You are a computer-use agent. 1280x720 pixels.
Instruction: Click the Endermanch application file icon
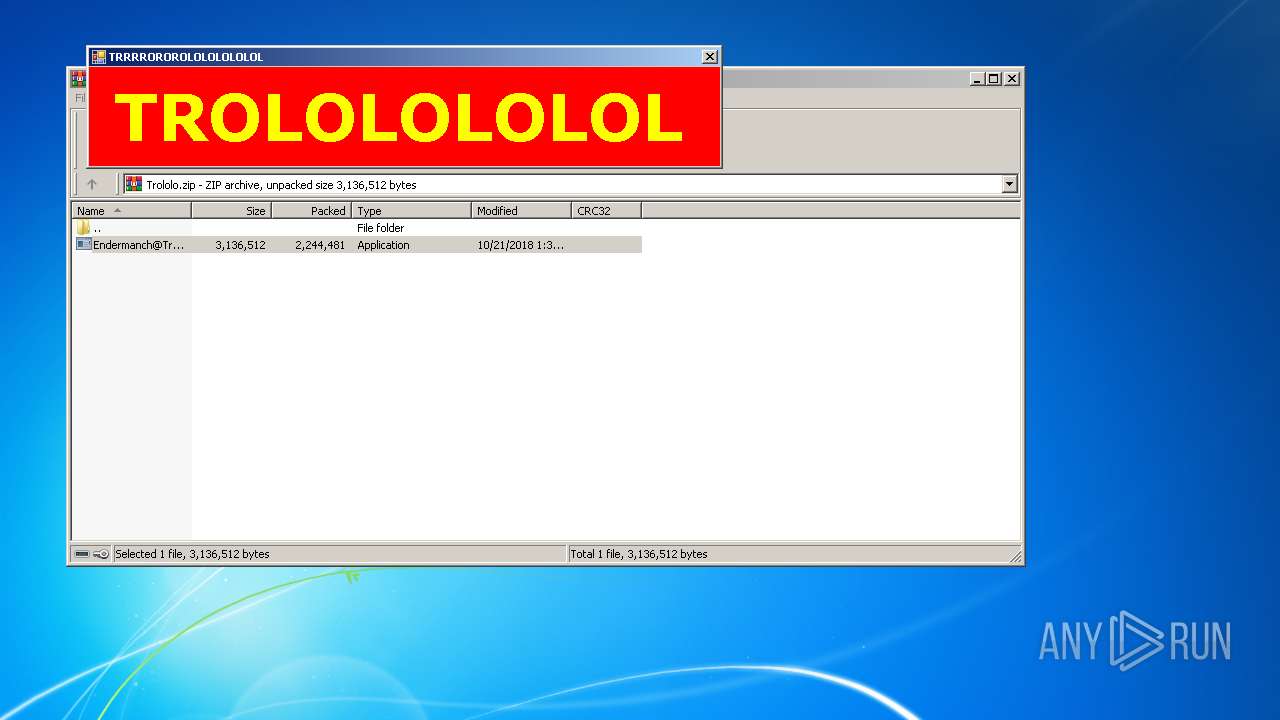[x=84, y=244]
